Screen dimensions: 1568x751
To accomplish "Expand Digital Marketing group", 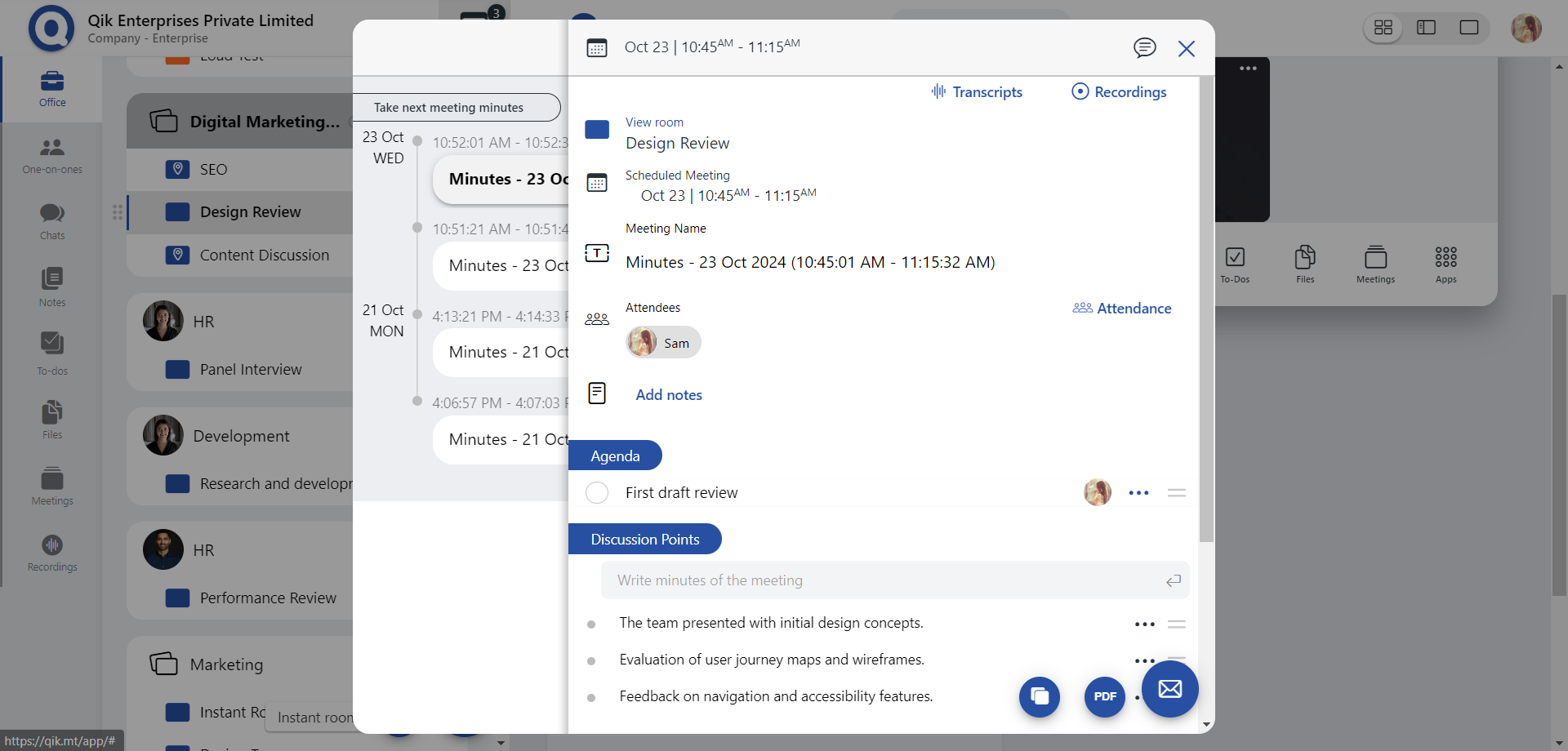I will click(240, 122).
